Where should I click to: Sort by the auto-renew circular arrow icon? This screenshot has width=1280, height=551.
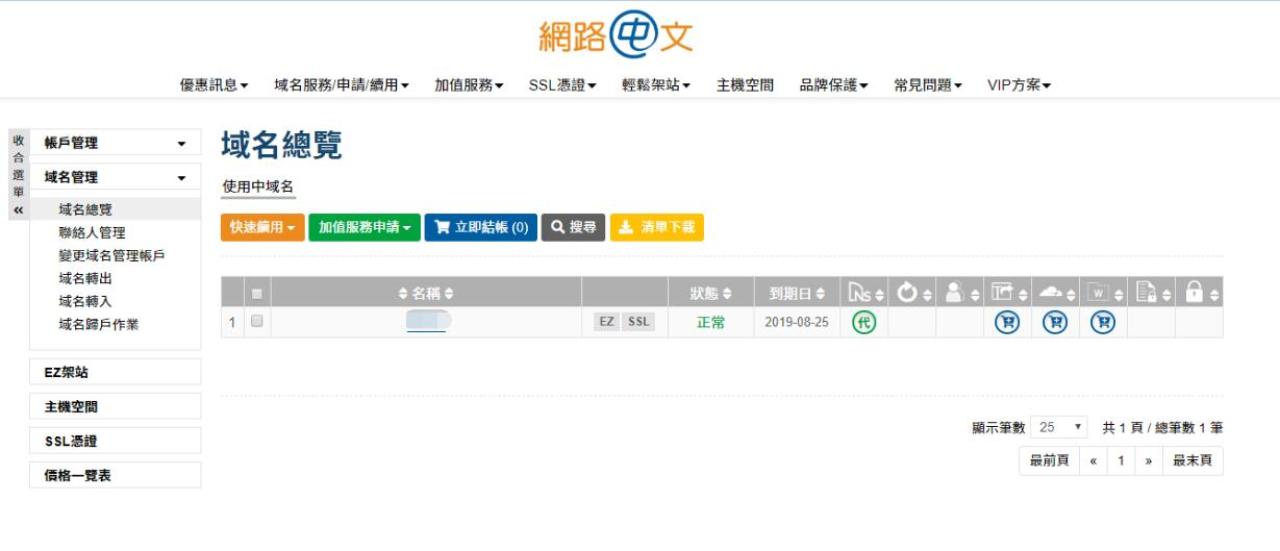tap(907, 293)
